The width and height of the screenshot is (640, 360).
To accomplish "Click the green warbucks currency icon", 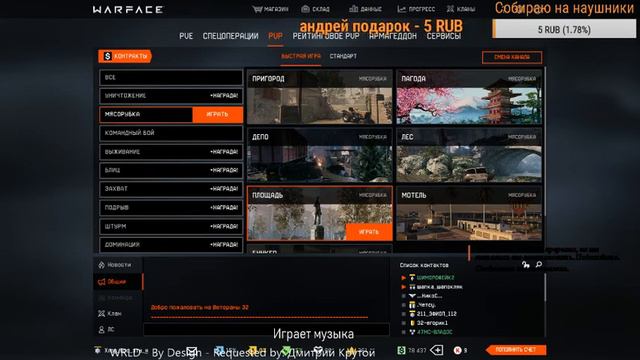I will pyautogui.click(x=402, y=350).
